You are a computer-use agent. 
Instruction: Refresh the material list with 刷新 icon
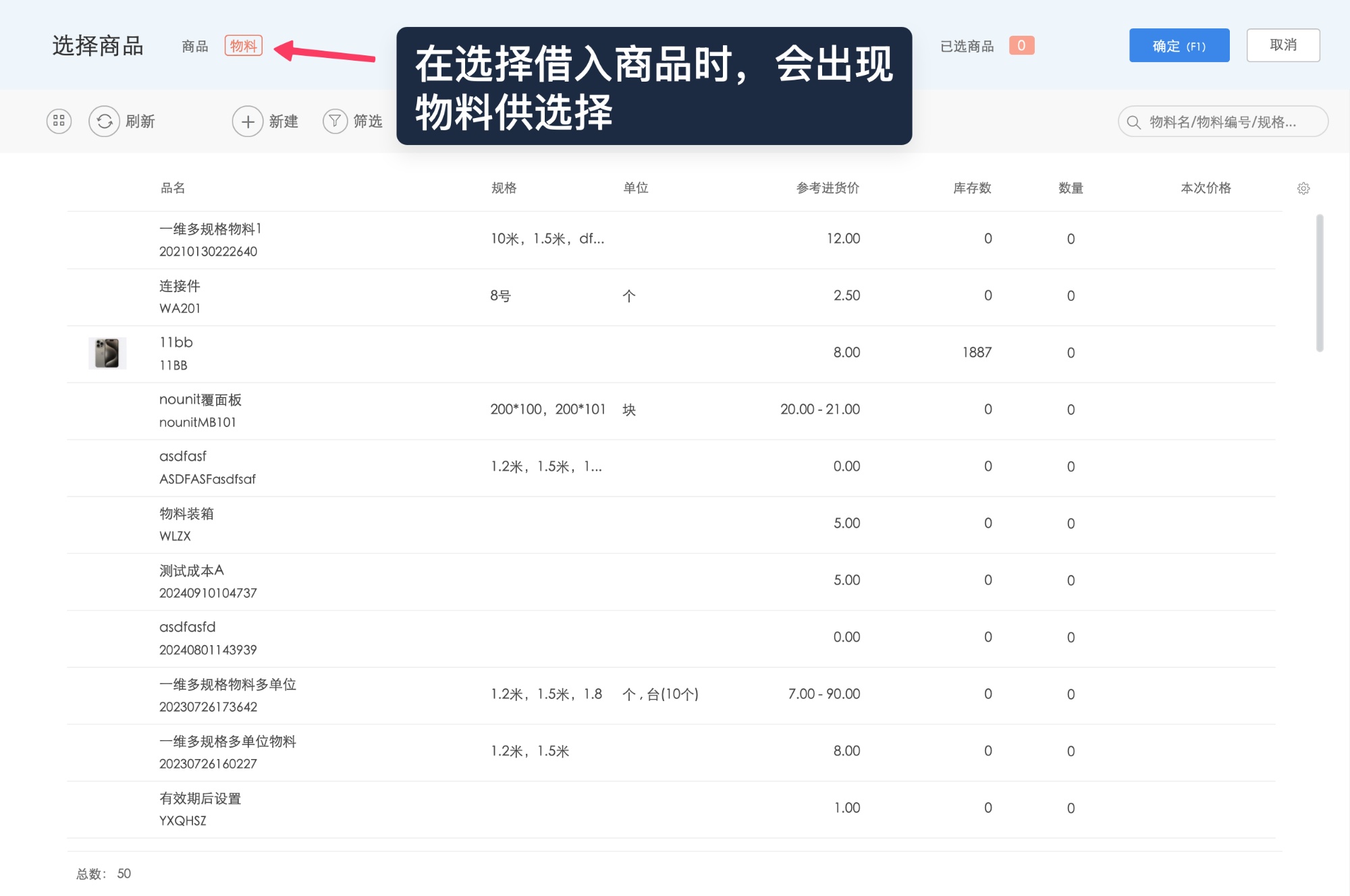click(104, 121)
